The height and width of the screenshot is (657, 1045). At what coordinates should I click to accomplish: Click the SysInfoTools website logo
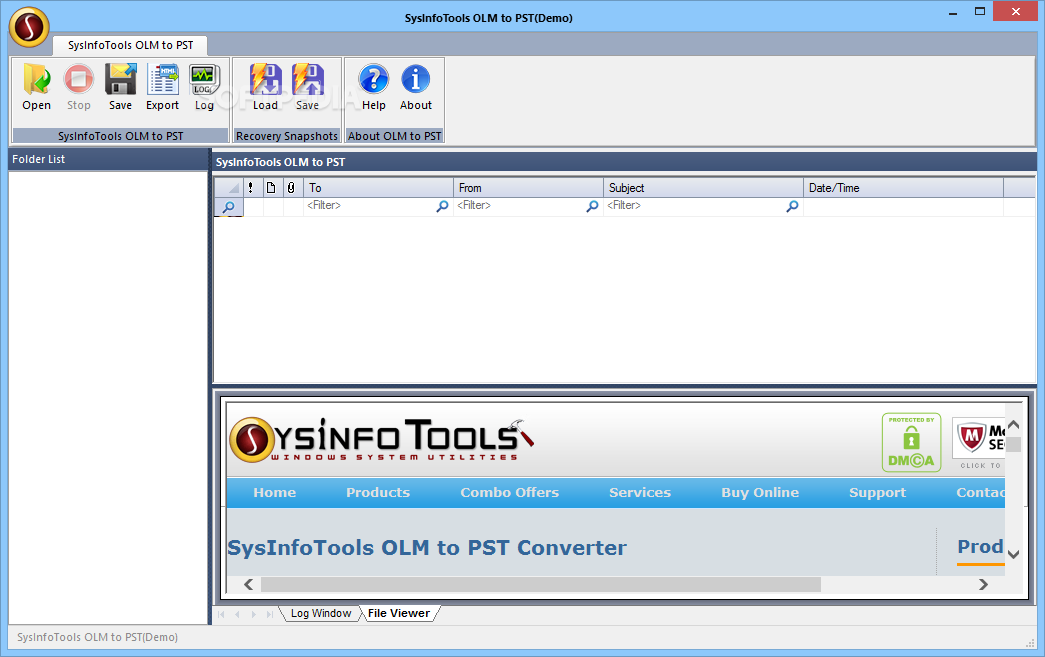pyautogui.click(x=381, y=440)
